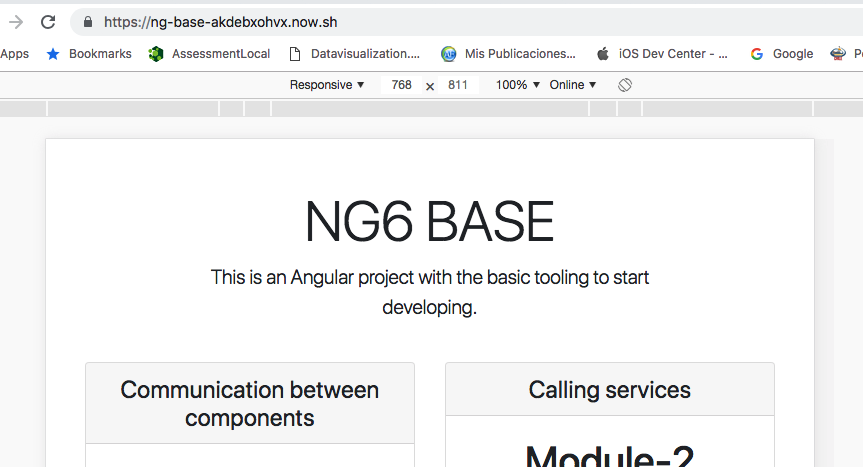Open the Mis Publicaciones bookmark

coord(520,54)
